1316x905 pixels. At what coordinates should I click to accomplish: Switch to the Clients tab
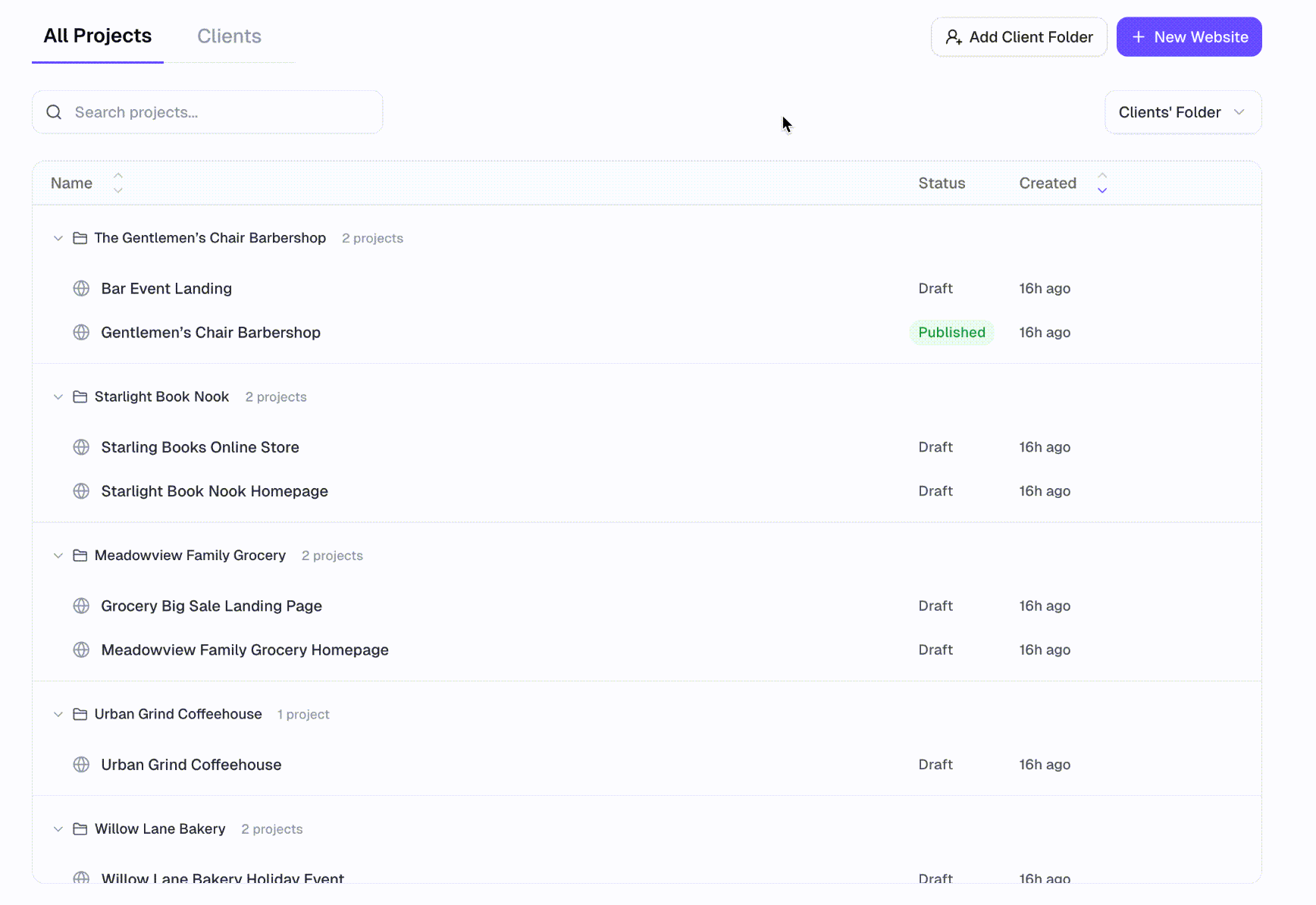click(x=229, y=36)
